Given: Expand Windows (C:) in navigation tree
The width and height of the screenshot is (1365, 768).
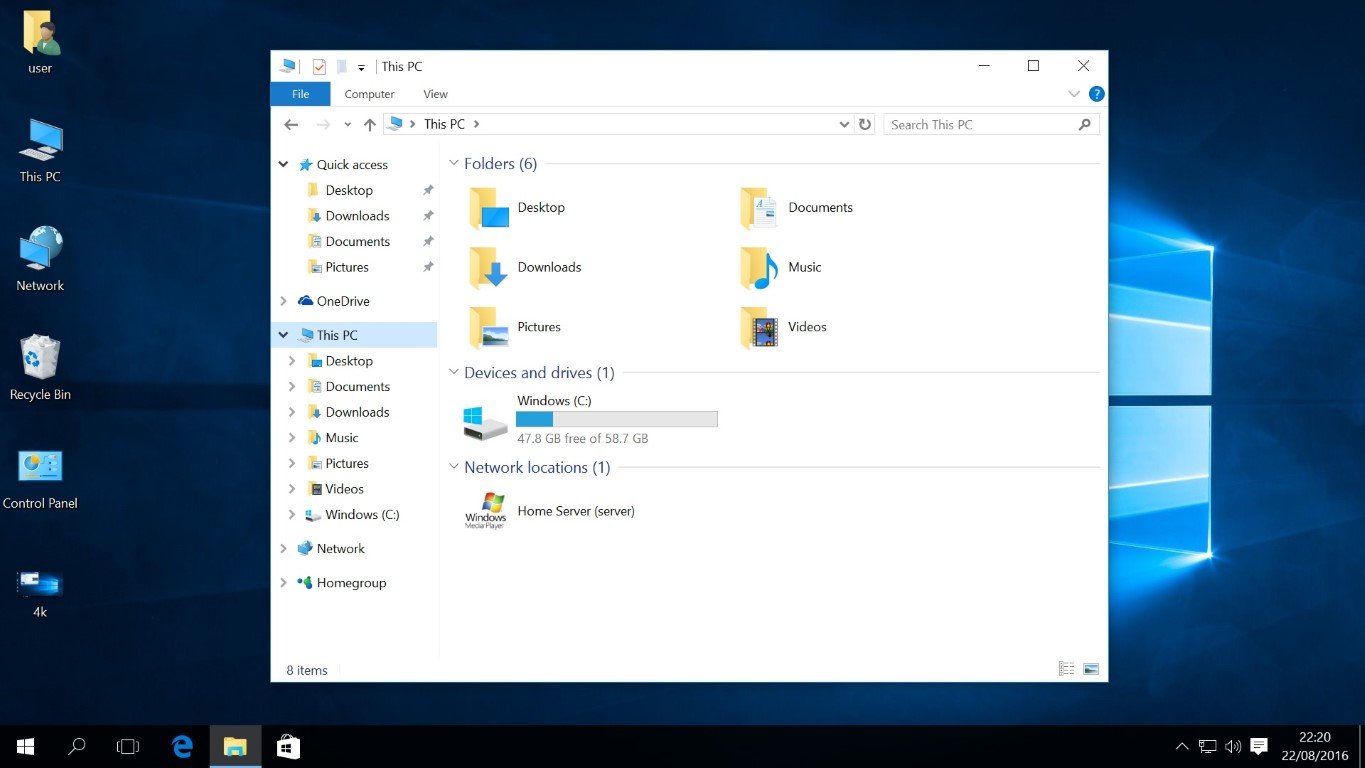Looking at the screenshot, I should (x=292, y=515).
